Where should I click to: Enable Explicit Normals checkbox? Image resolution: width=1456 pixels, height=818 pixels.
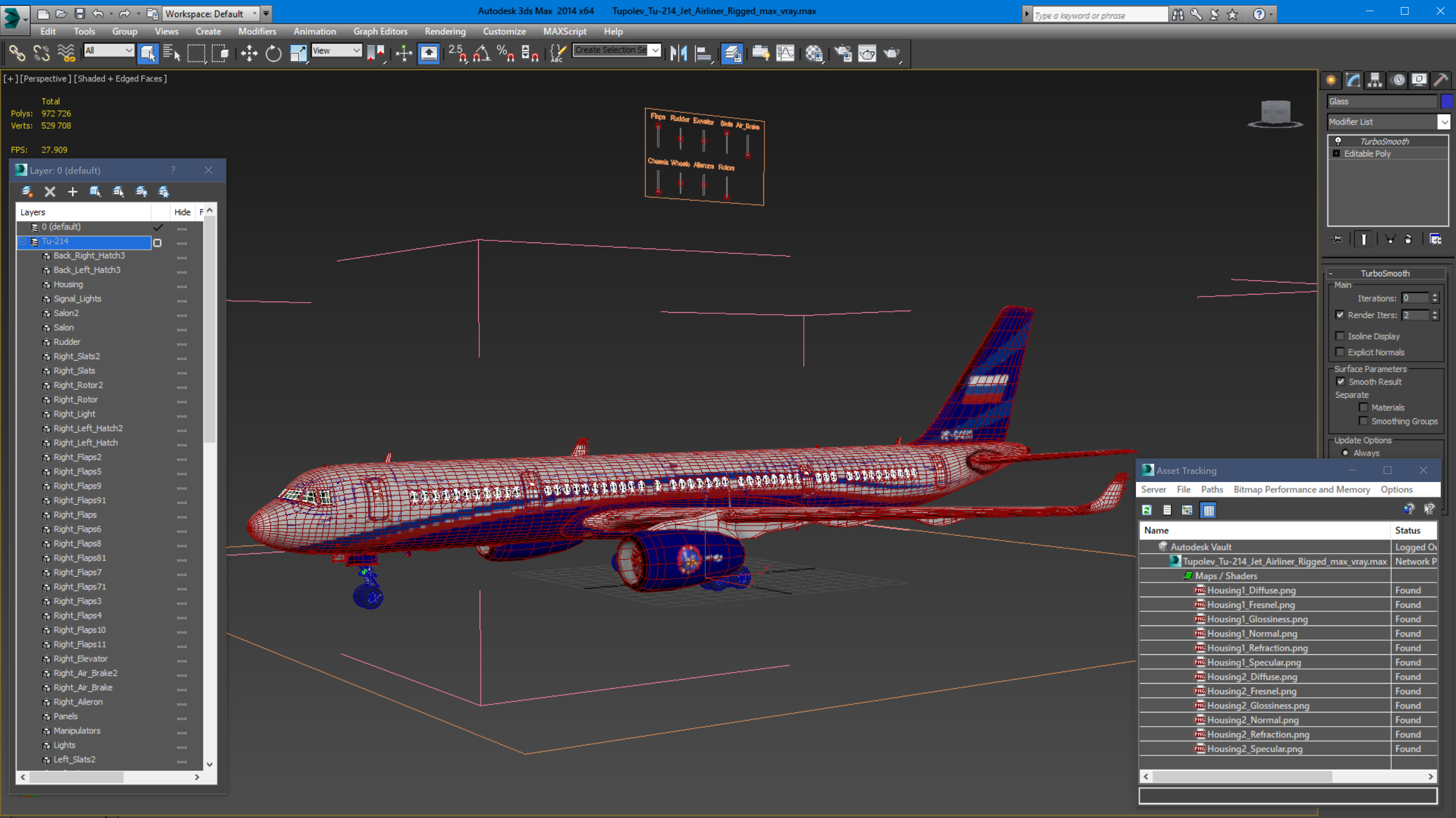(1340, 352)
